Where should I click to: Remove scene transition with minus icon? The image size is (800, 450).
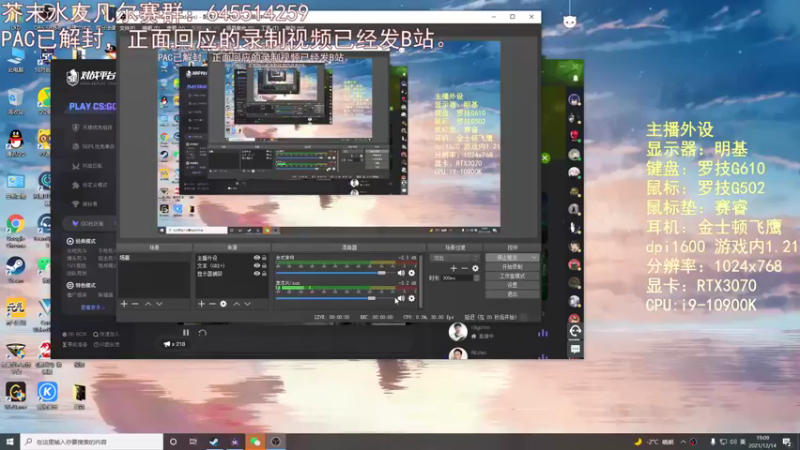[464, 268]
